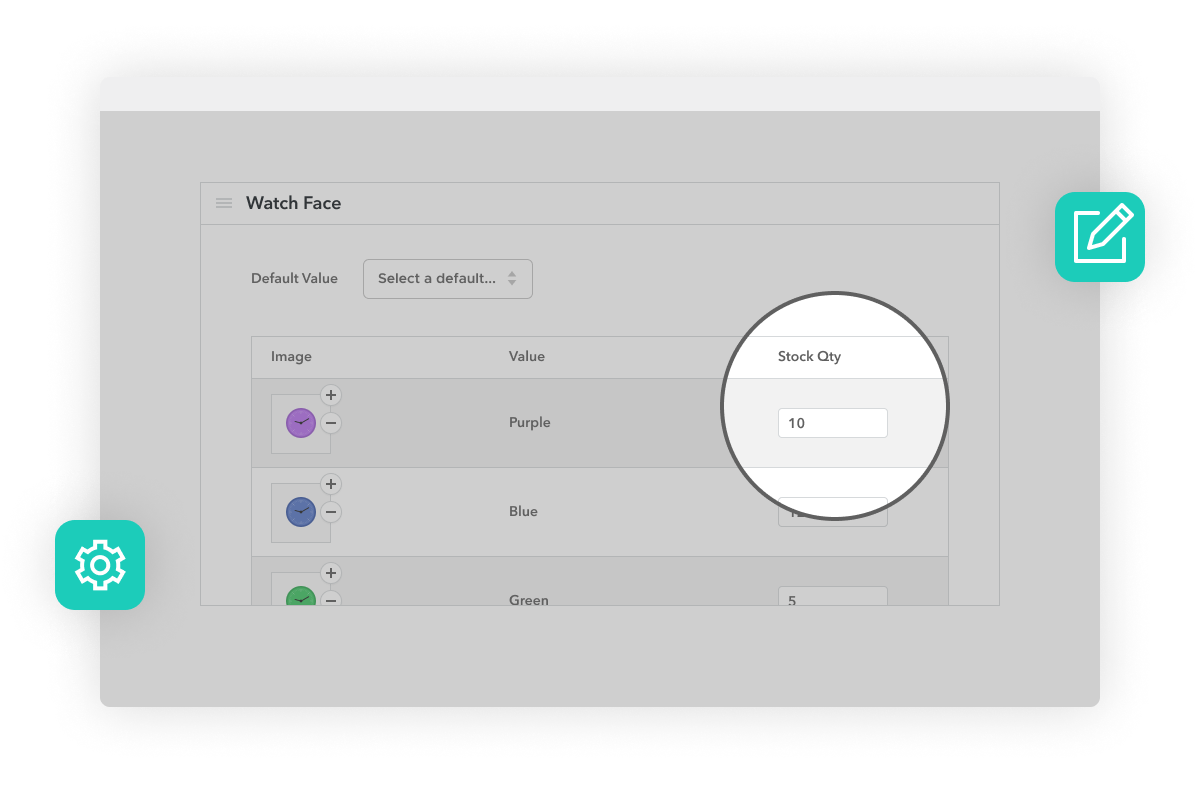The image size is (1200, 788).
Task: Click the Stock Qty column header
Action: click(810, 356)
